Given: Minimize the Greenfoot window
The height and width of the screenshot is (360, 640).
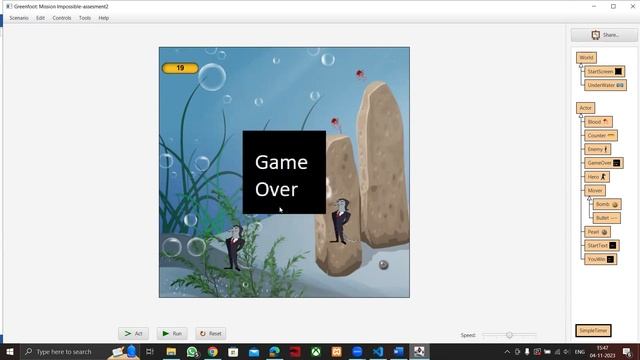Looking at the screenshot, I should pos(594,7).
